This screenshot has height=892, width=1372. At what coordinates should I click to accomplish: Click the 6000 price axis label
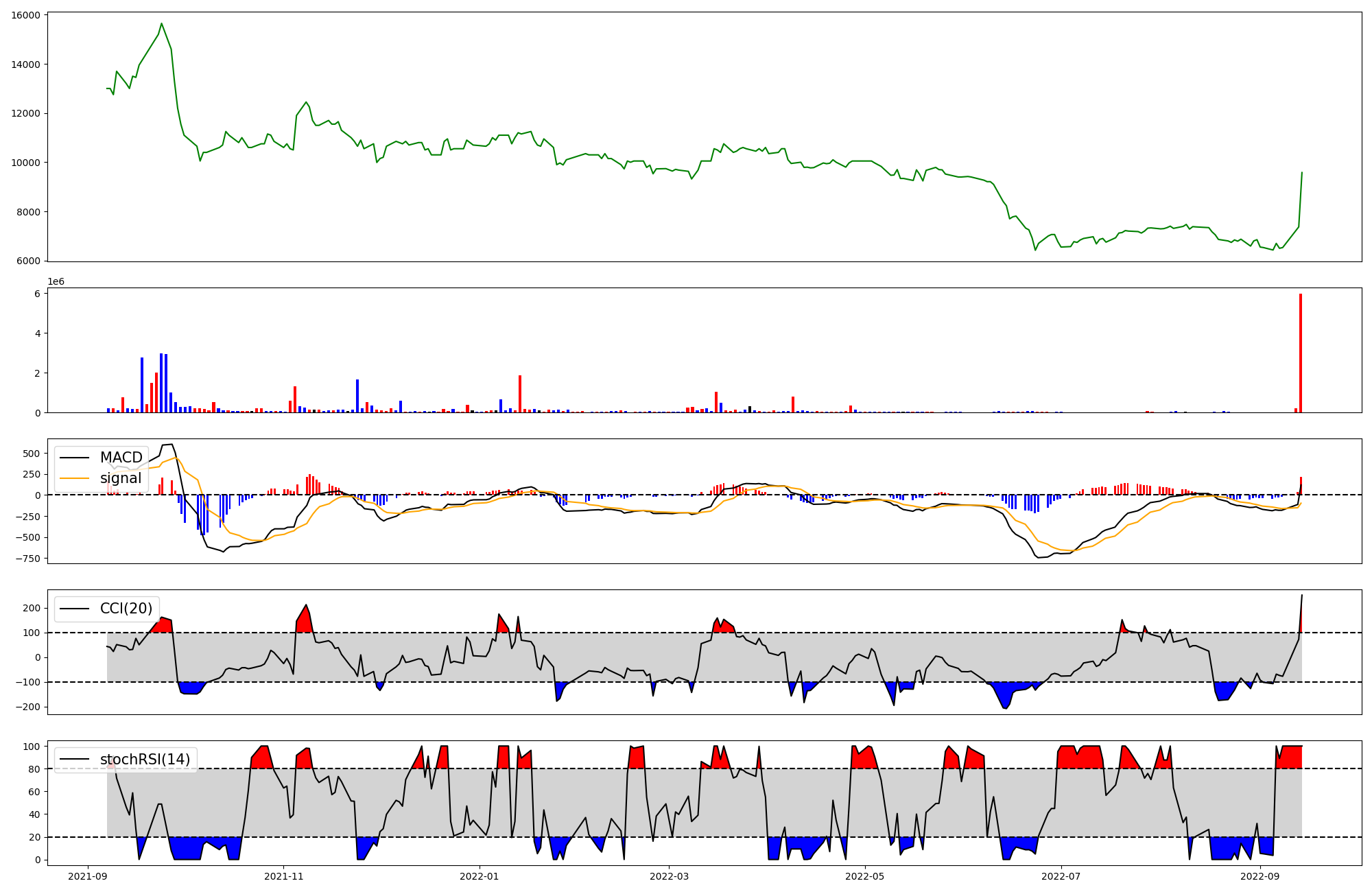pyautogui.click(x=27, y=261)
